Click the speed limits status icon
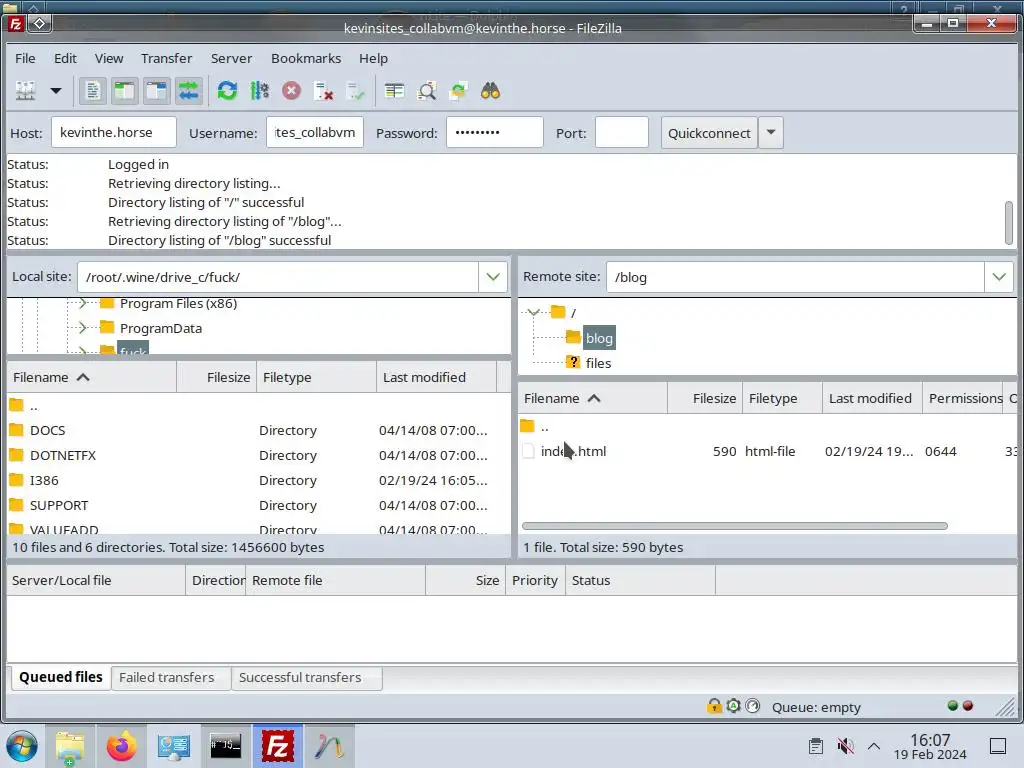This screenshot has width=1024, height=768. point(752,706)
